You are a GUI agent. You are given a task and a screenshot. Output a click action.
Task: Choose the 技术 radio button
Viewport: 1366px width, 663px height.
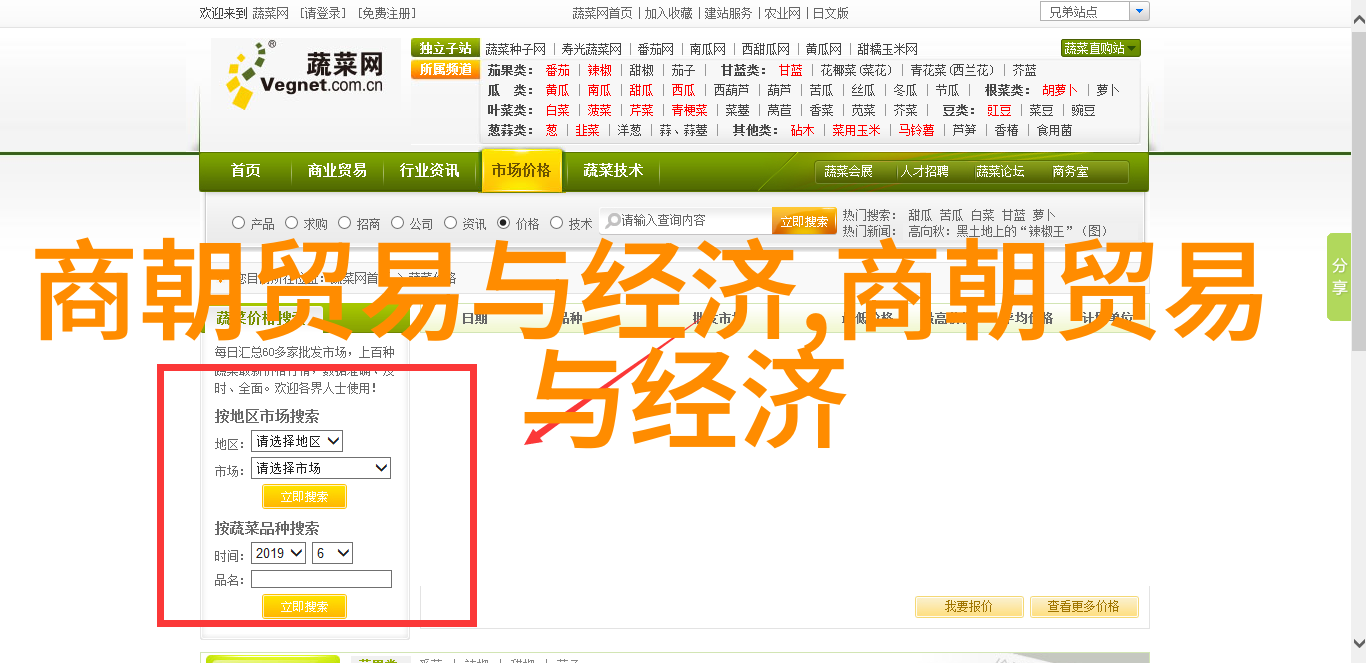[557, 223]
